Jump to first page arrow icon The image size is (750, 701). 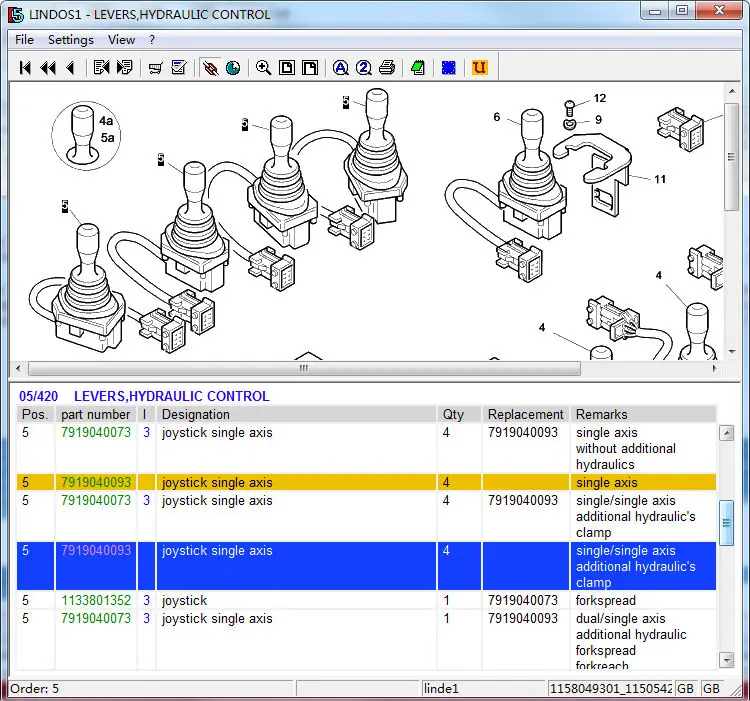point(25,68)
